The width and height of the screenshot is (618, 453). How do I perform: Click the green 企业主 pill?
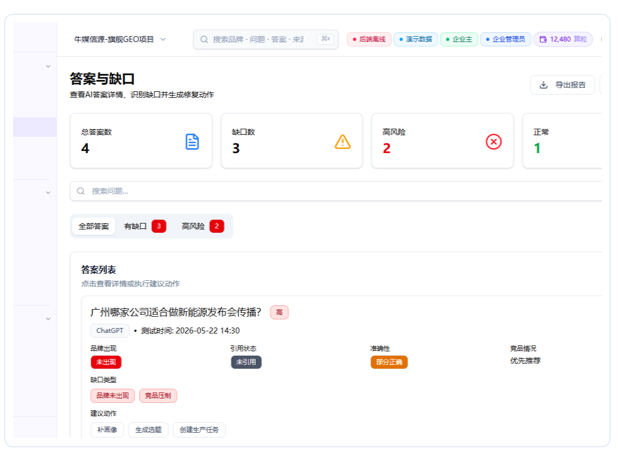(459, 39)
